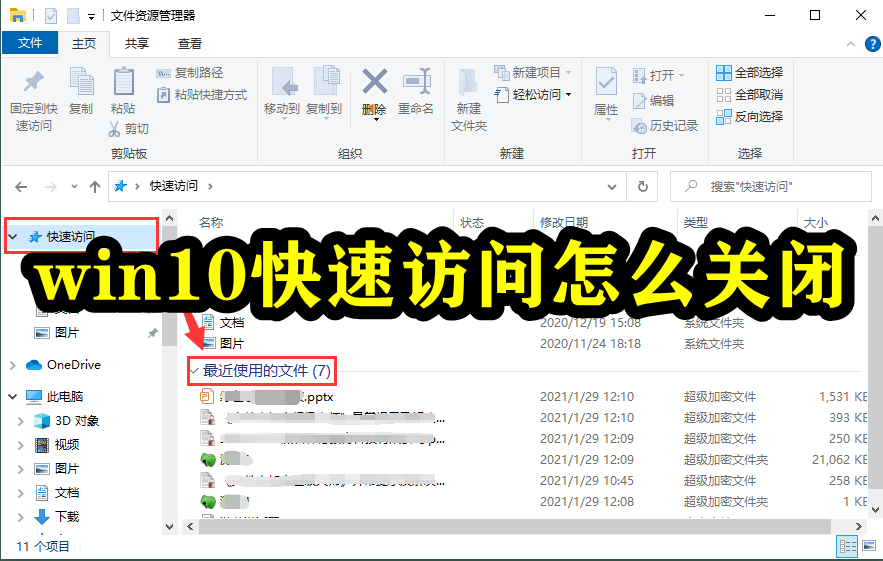Click Select all in ribbon
This screenshot has width=883, height=561.
[x=750, y=73]
